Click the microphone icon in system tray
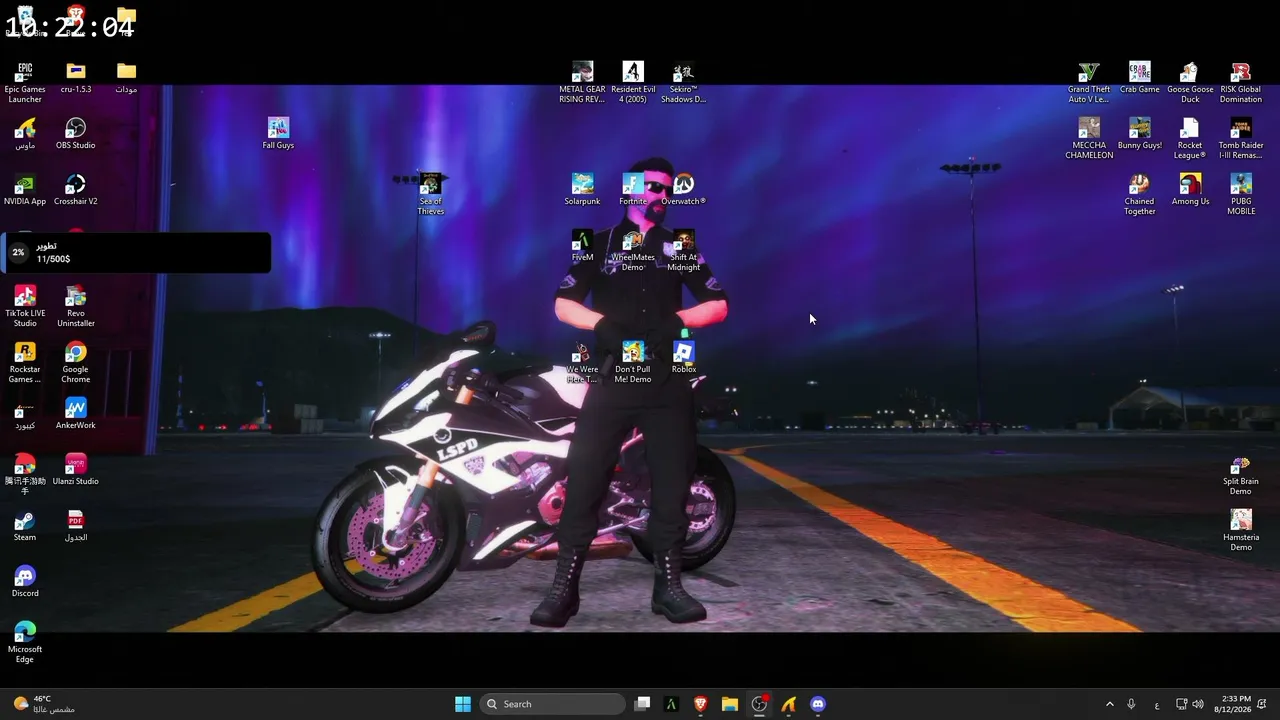Screen dimensions: 1280x720 1131,704
